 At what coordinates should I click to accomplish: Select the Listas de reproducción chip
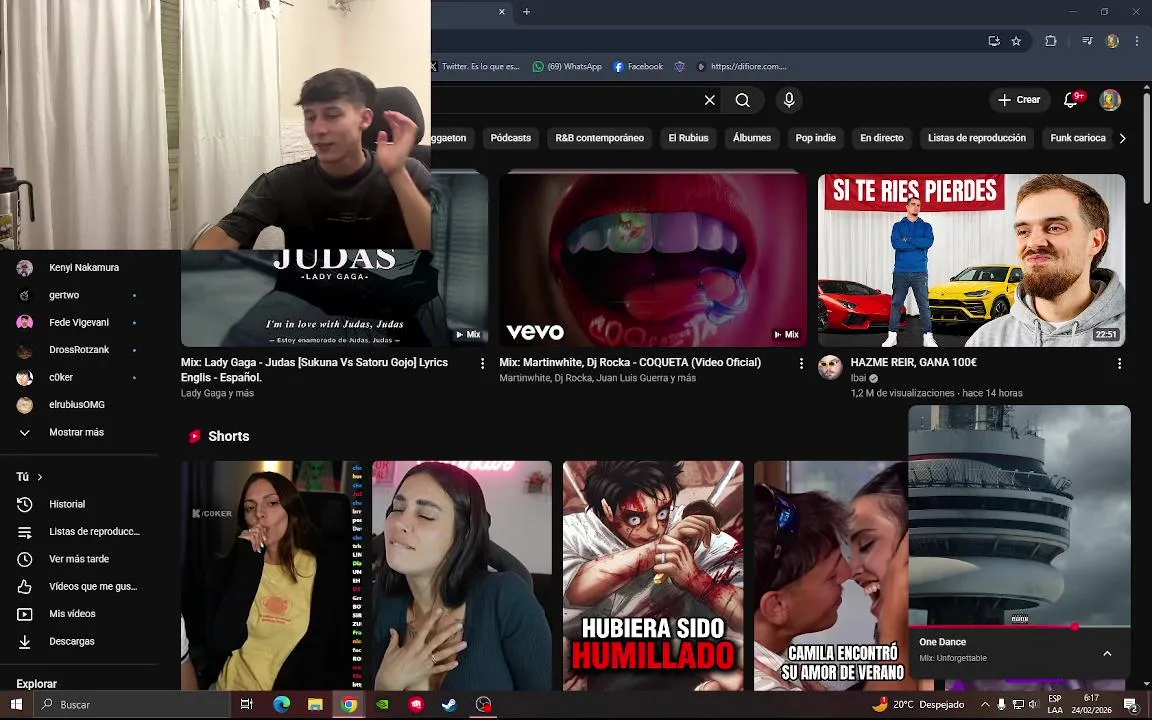click(976, 138)
